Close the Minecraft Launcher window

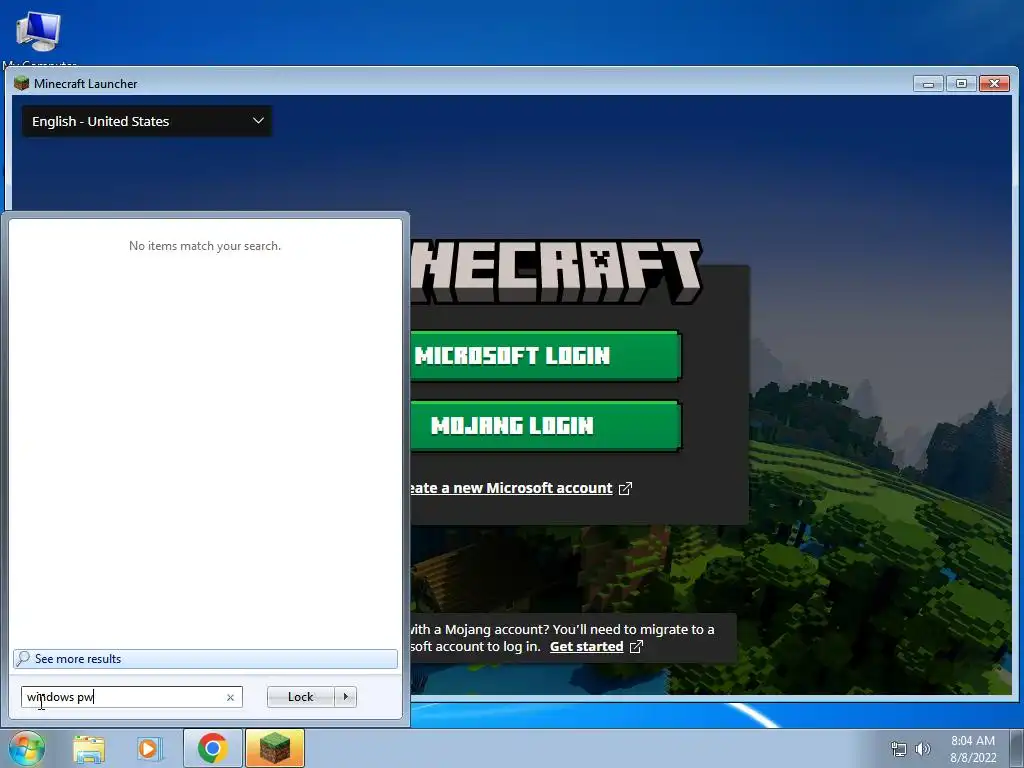[x=994, y=84]
